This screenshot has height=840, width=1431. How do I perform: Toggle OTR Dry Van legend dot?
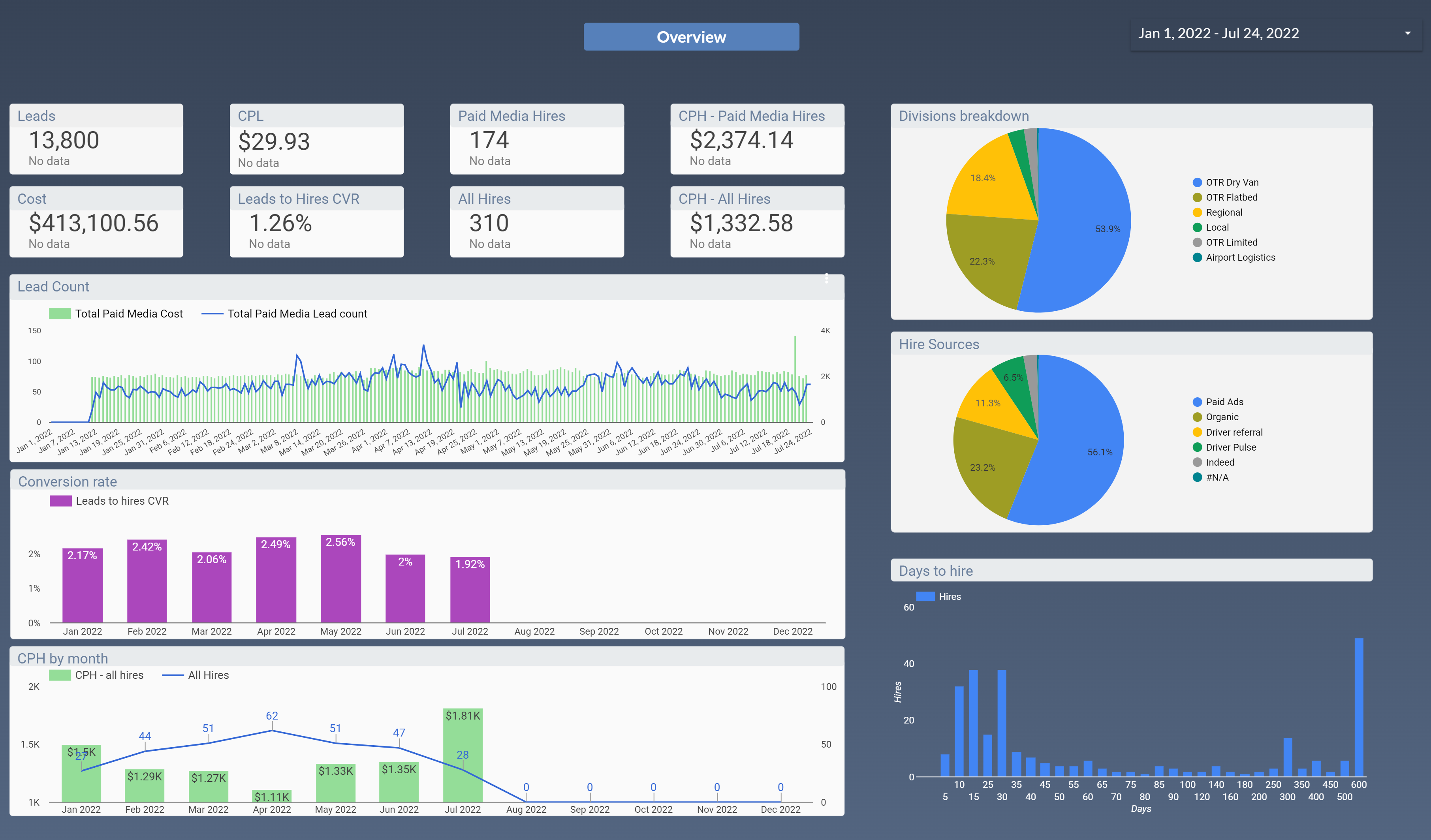click(x=1197, y=182)
